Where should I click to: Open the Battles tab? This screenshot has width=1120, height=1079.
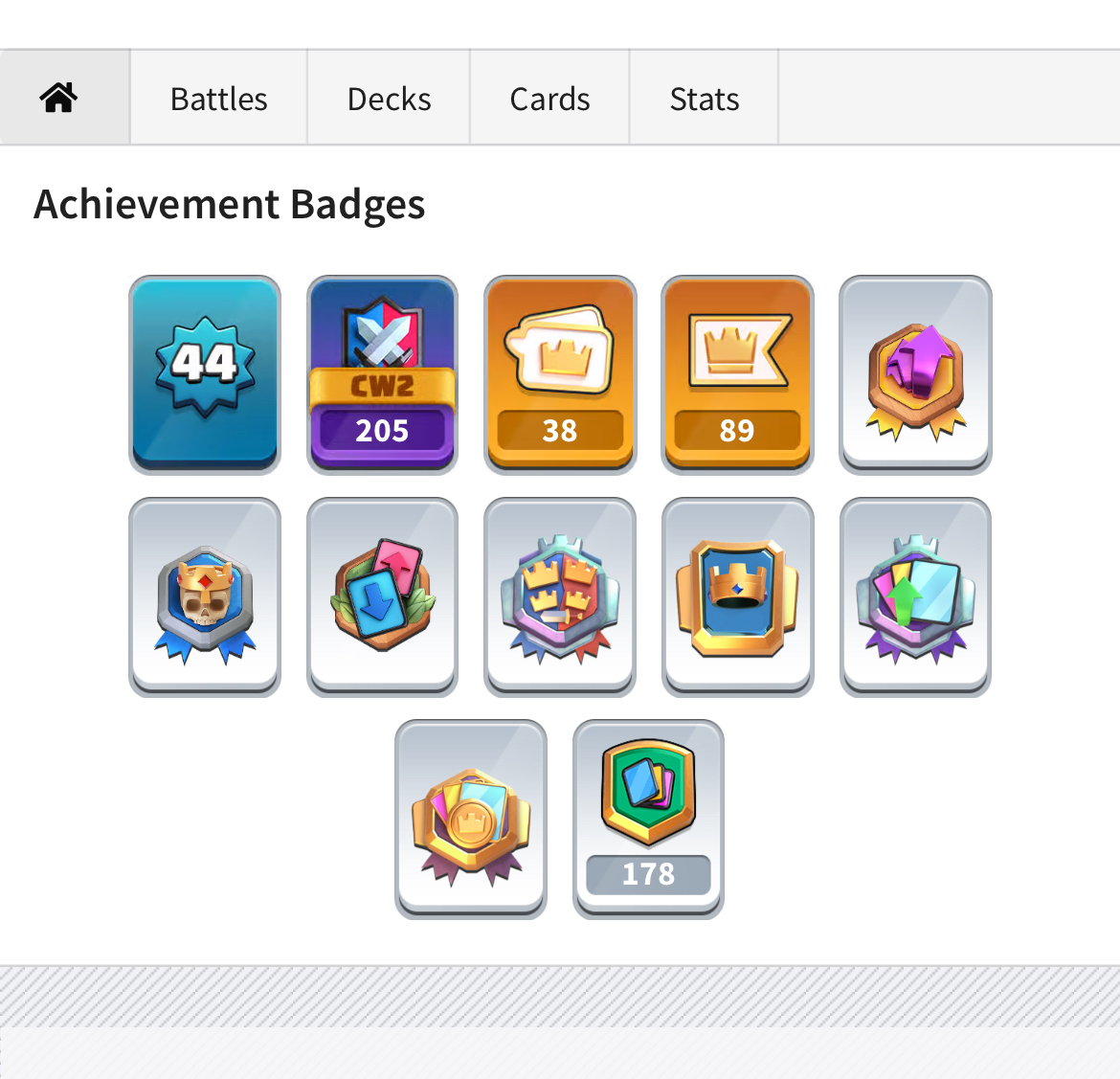pos(218,98)
